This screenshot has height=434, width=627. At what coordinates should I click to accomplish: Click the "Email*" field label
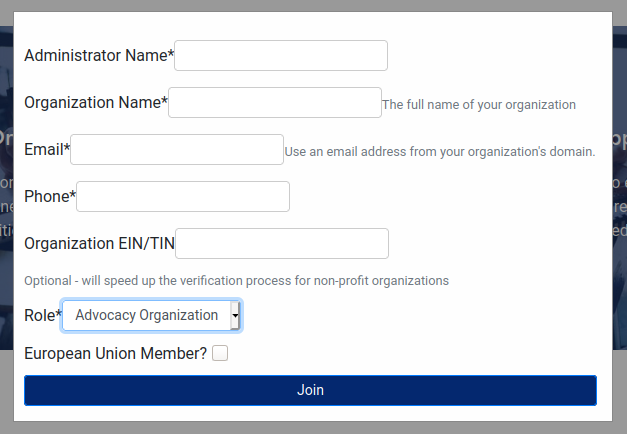(x=46, y=150)
